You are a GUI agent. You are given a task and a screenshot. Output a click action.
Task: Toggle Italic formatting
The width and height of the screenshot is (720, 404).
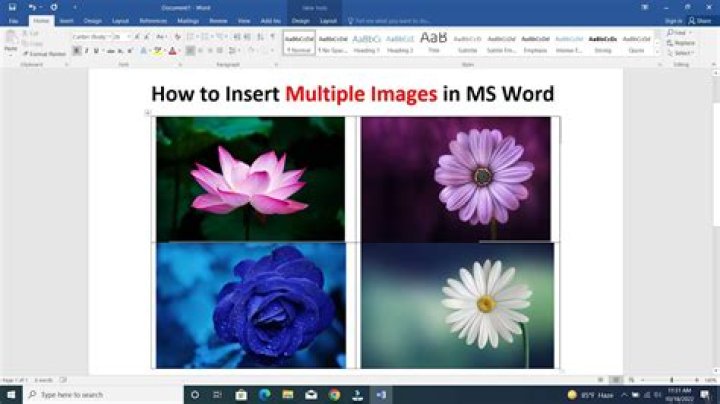[86, 50]
